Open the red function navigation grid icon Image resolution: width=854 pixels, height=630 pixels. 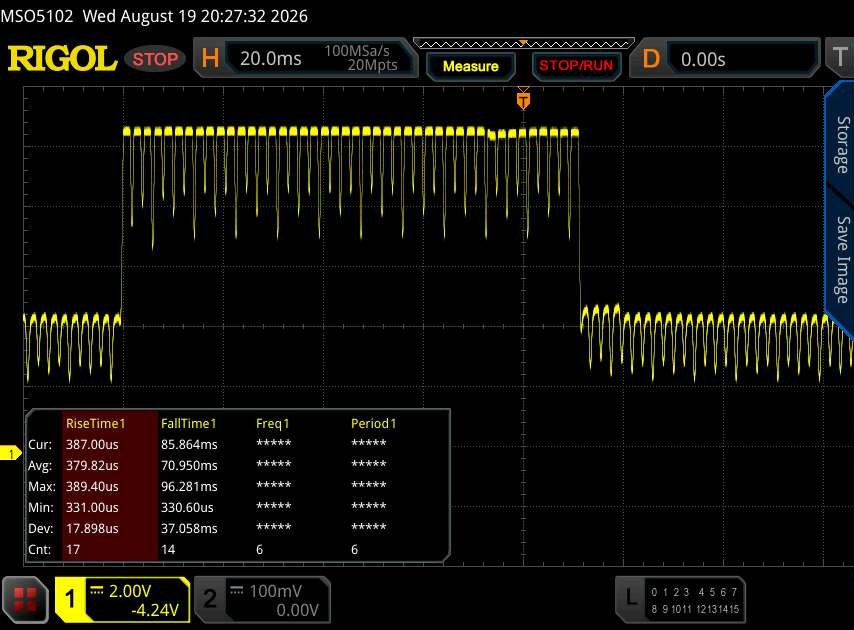coord(25,600)
